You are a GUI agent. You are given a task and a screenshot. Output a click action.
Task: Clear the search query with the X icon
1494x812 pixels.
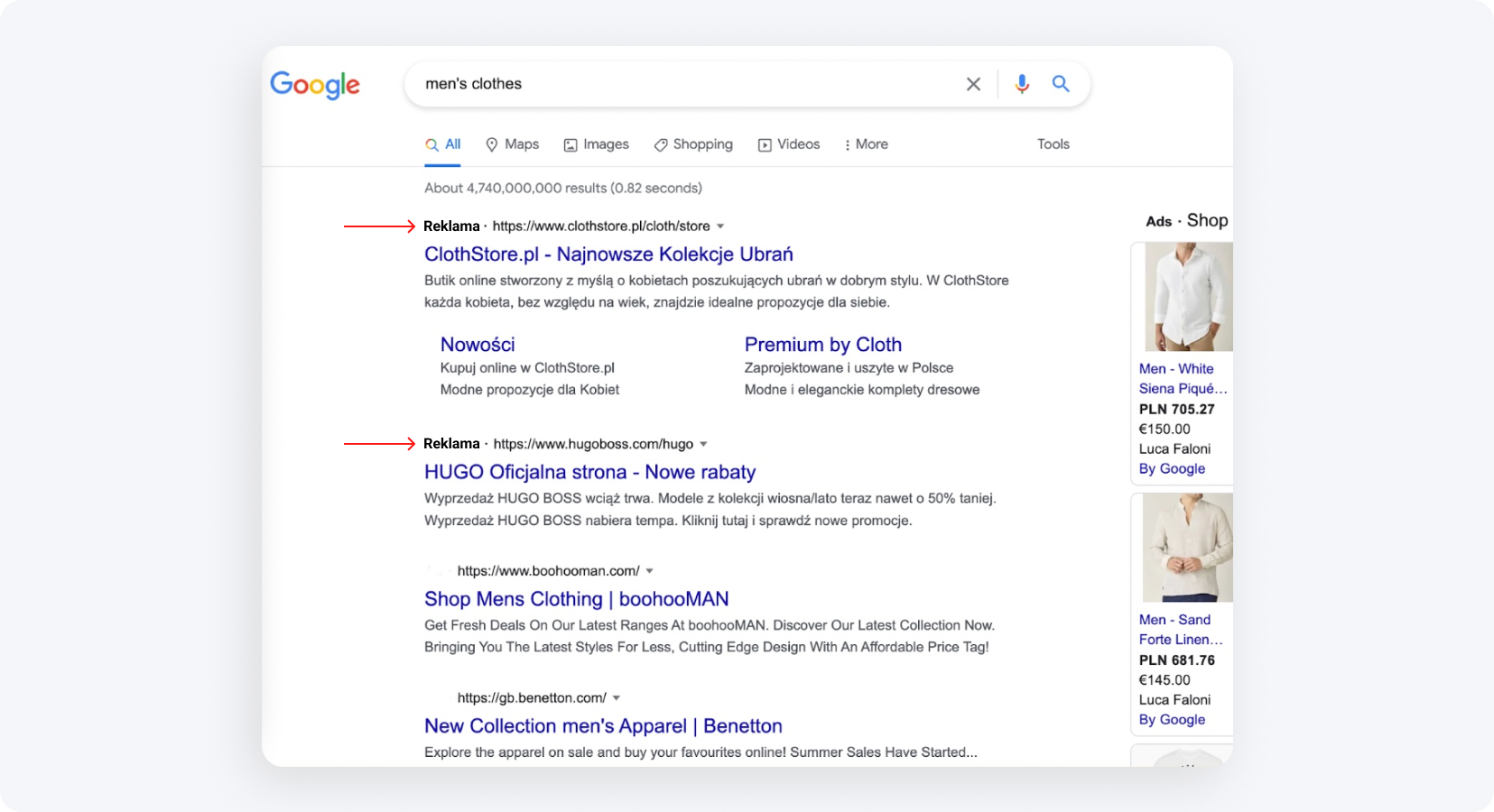(973, 83)
